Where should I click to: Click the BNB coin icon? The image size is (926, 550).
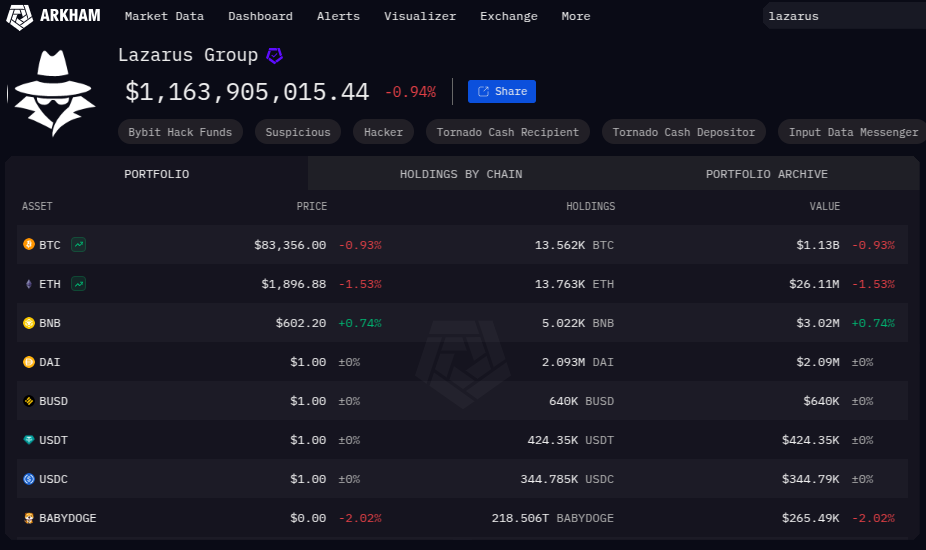28,323
